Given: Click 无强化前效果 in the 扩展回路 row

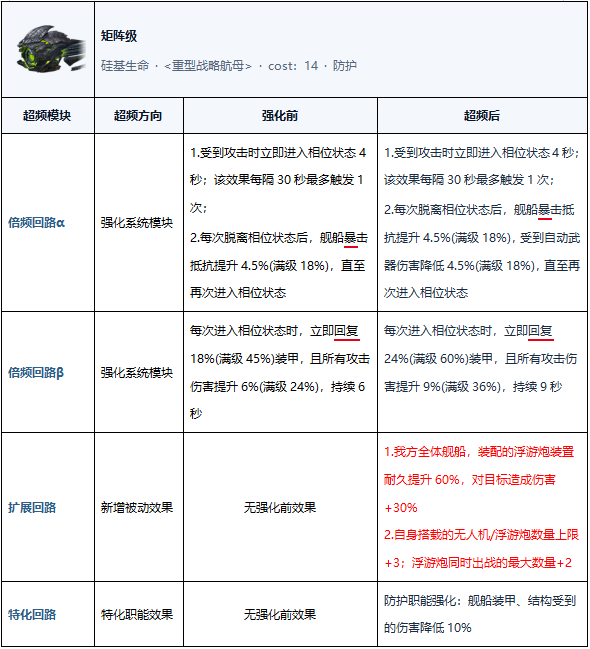Looking at the screenshot, I should click(280, 507).
